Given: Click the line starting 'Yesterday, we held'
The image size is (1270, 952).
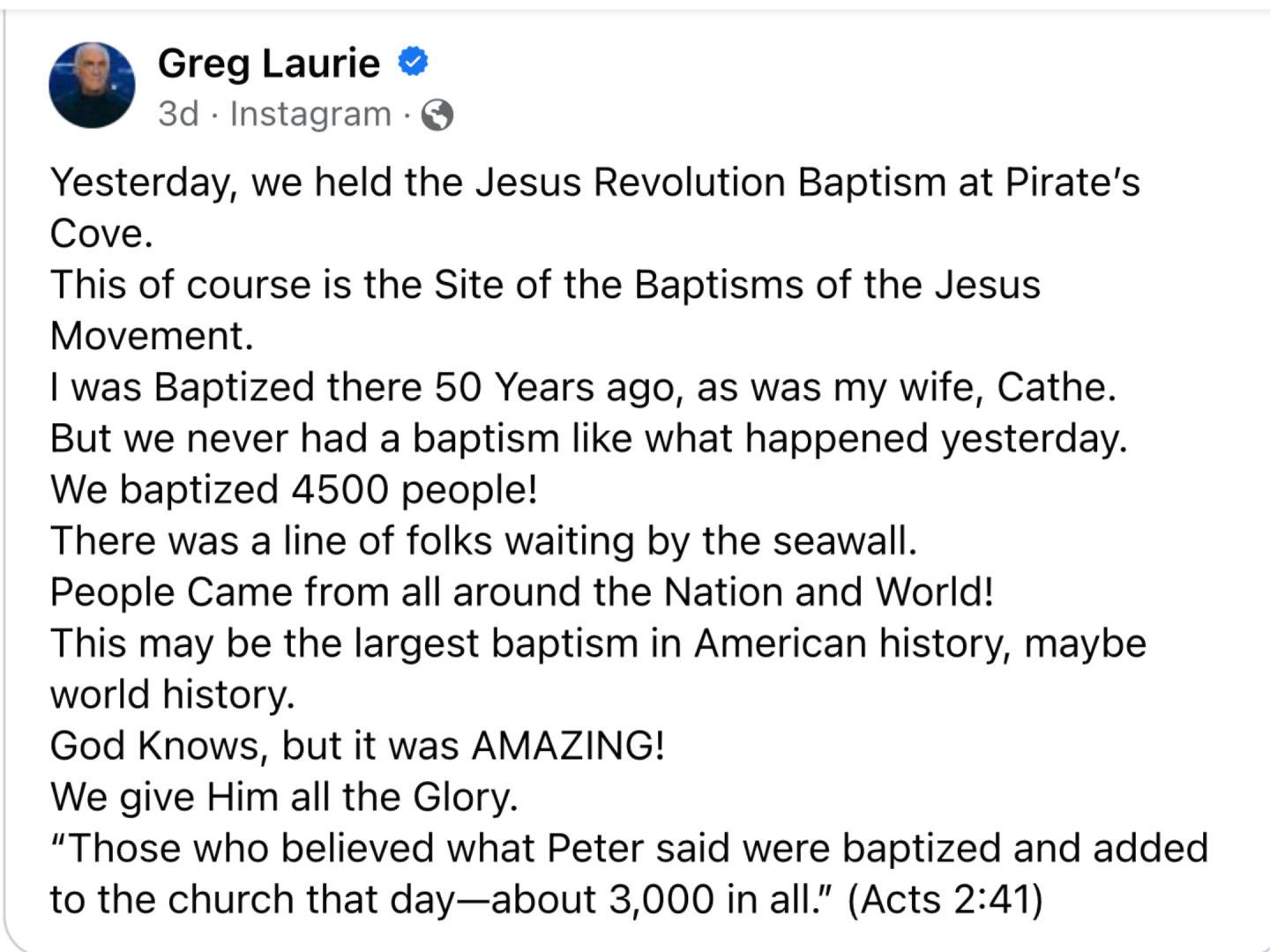Looking at the screenshot, I should point(595,183).
